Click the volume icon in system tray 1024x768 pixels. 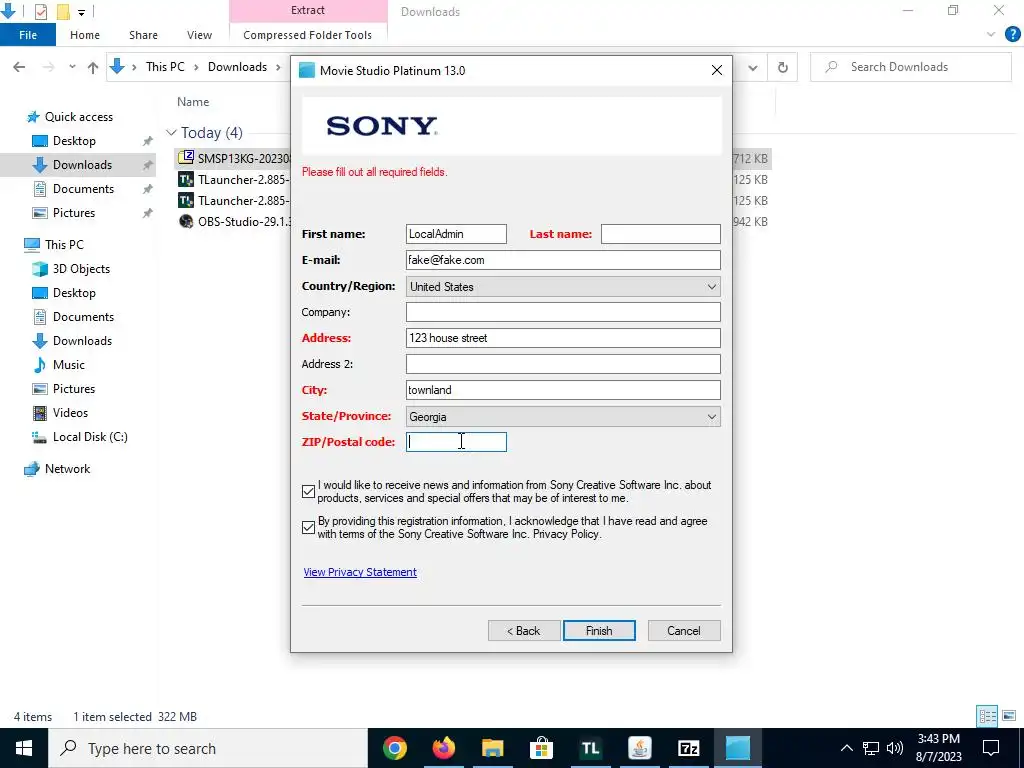[x=895, y=748]
